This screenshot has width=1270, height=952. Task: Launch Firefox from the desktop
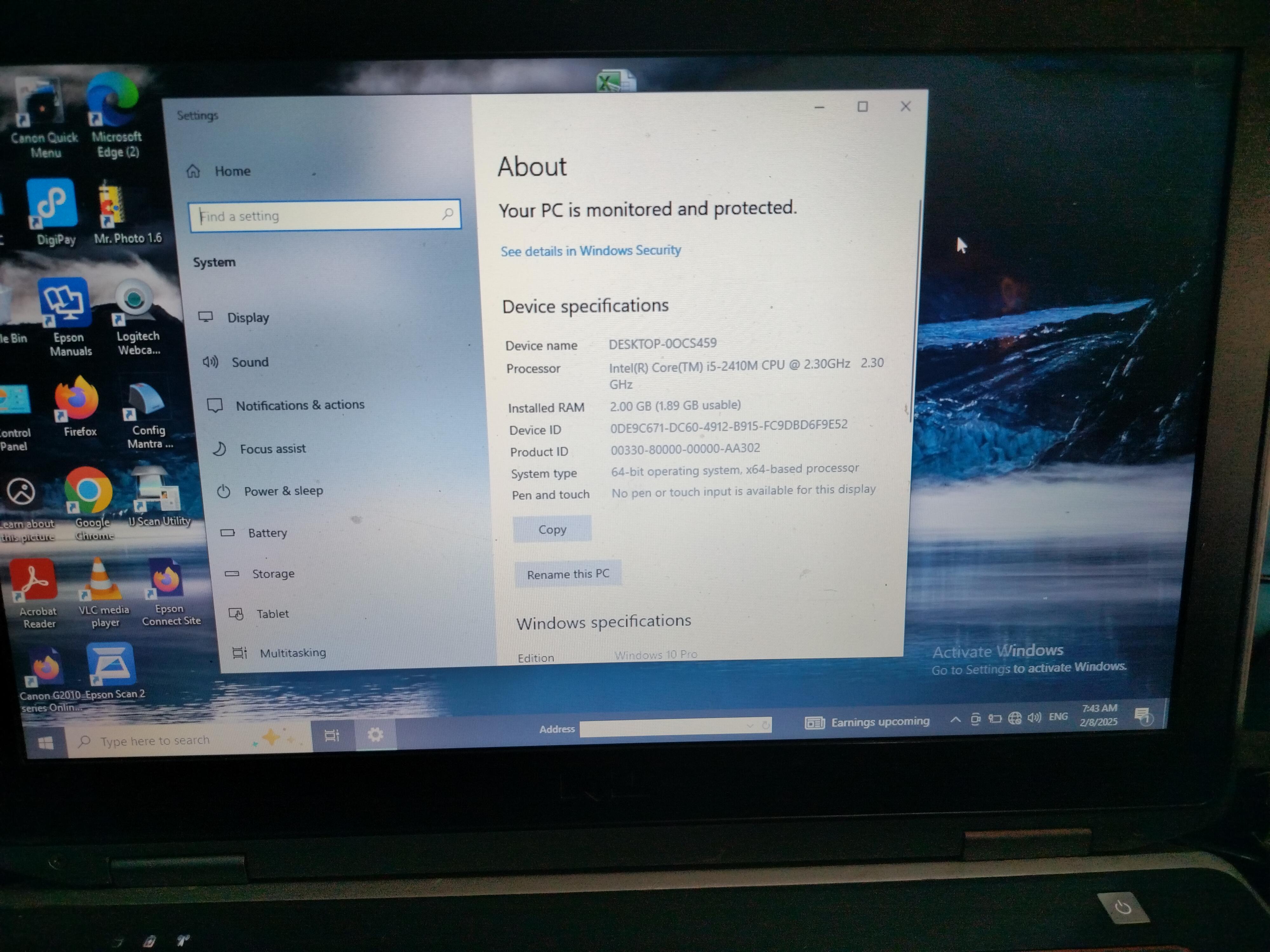pyautogui.click(x=78, y=407)
